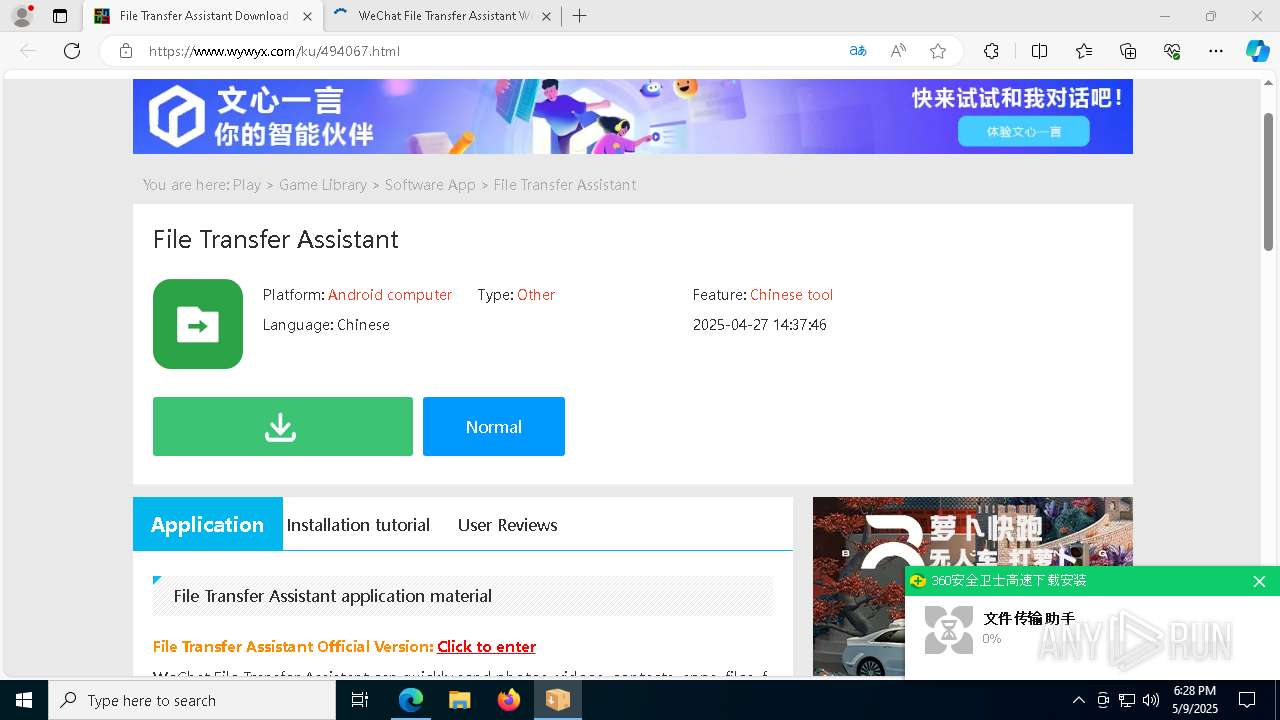Click the taskbar search box
This screenshot has height=720, width=1280.
point(192,701)
